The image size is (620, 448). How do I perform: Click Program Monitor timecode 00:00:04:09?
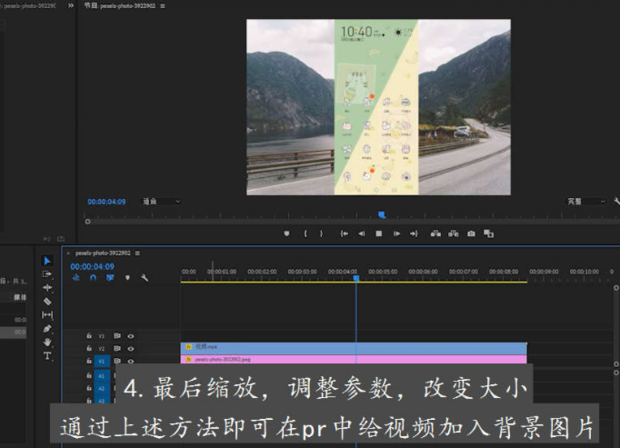click(x=106, y=202)
